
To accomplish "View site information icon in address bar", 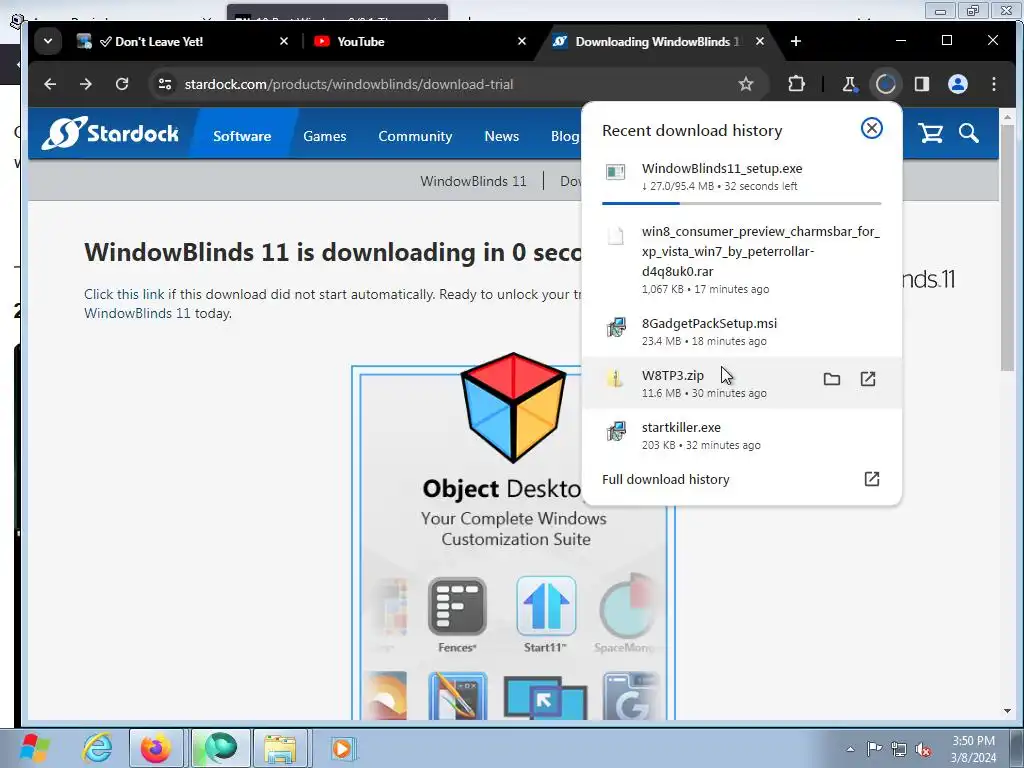I will point(165,84).
